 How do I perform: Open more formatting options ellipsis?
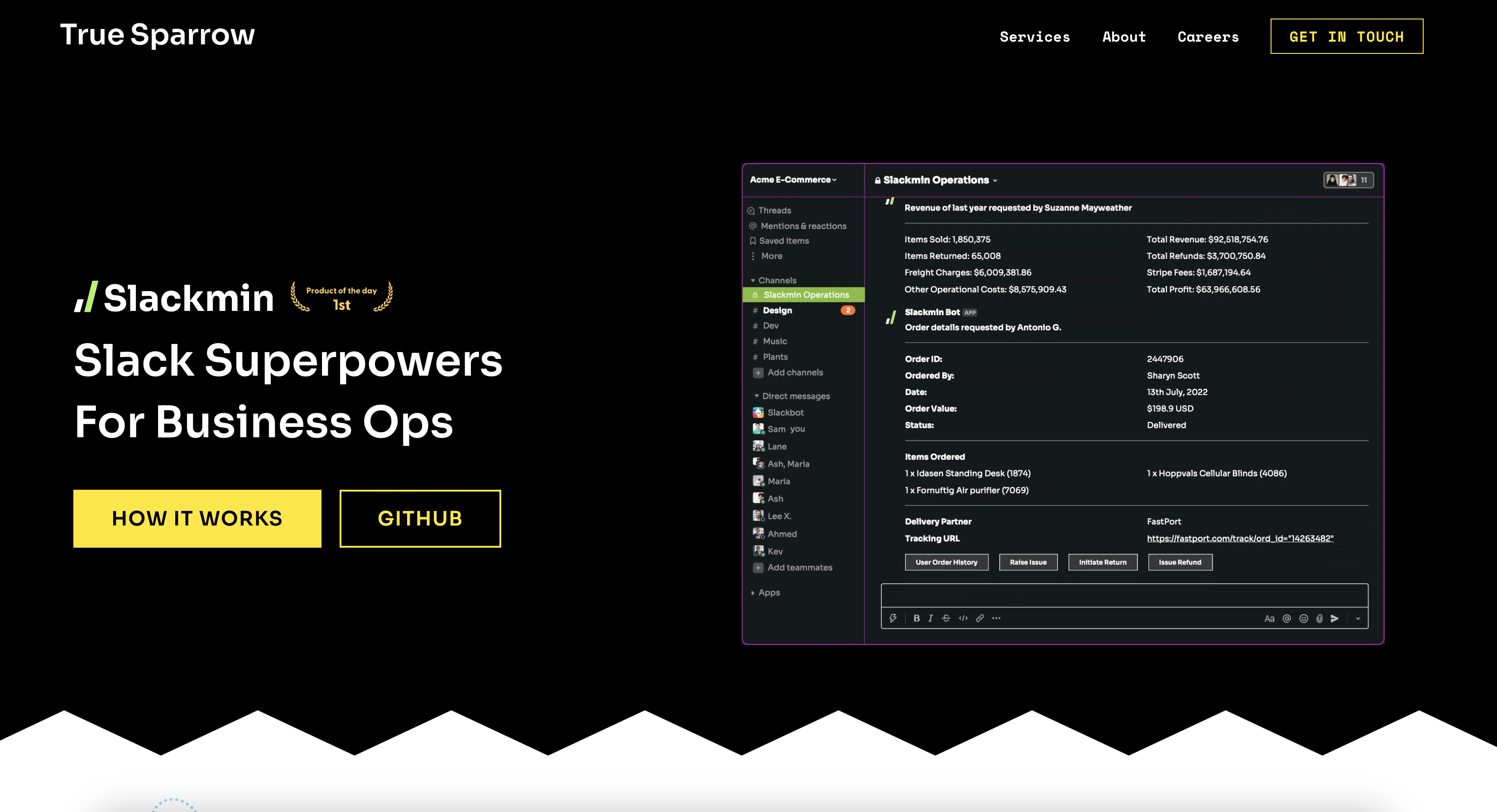[x=996, y=618]
